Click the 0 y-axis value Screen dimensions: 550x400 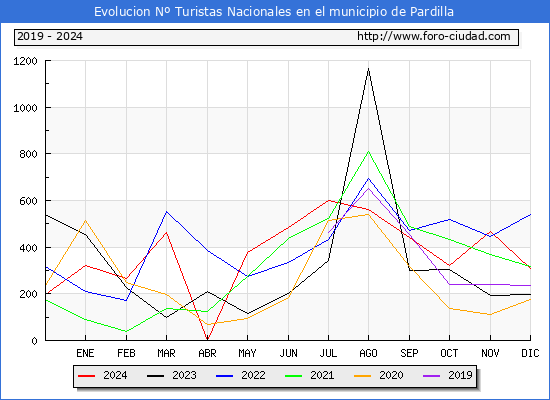click(x=34, y=341)
